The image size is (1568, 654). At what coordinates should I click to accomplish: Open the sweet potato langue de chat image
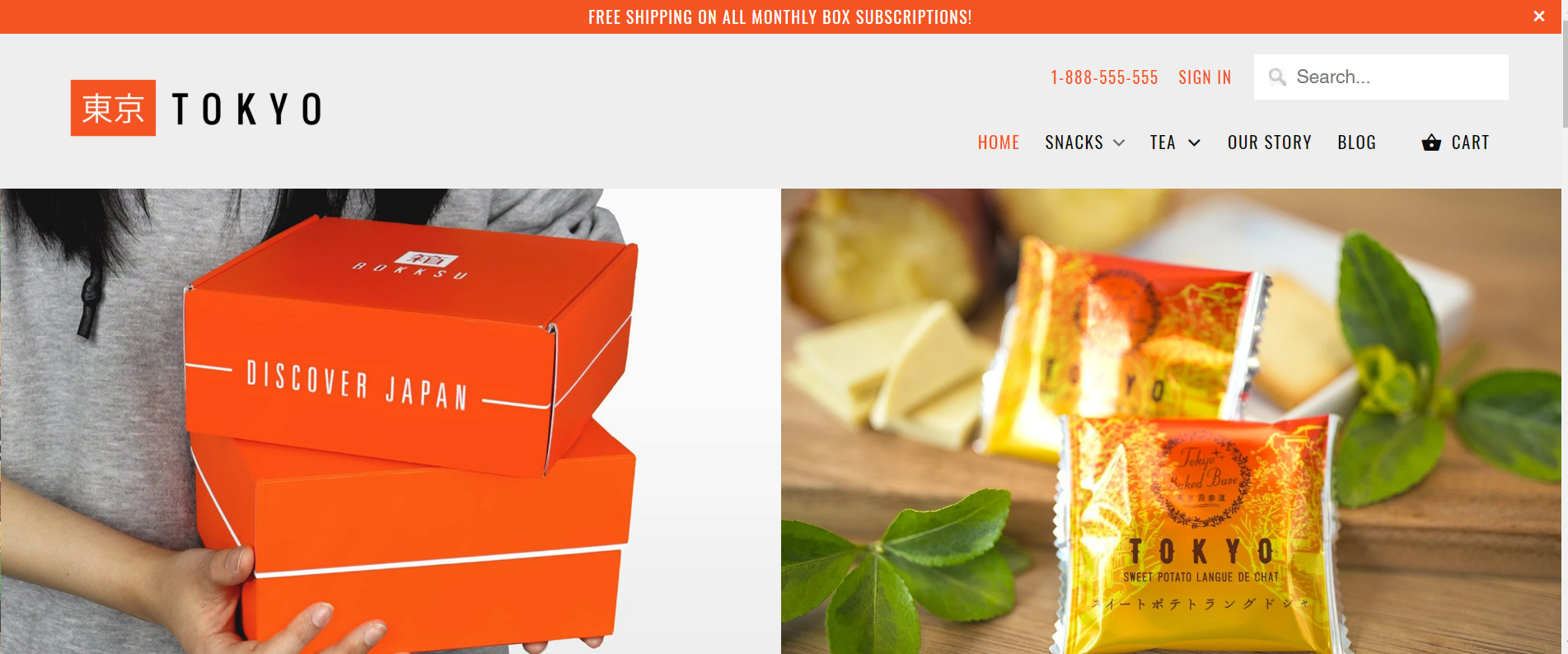[1171, 421]
